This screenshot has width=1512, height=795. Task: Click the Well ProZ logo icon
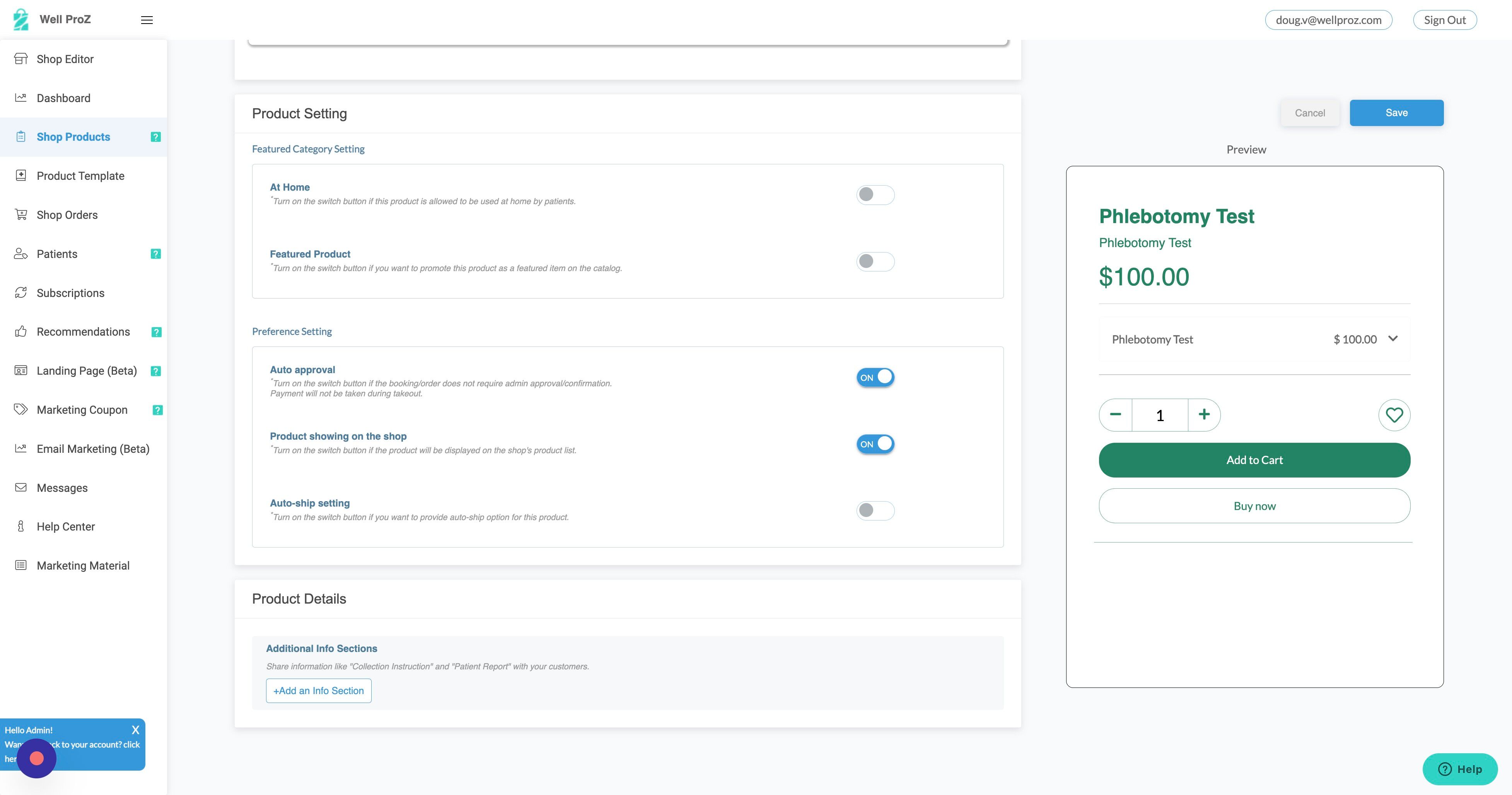click(21, 19)
